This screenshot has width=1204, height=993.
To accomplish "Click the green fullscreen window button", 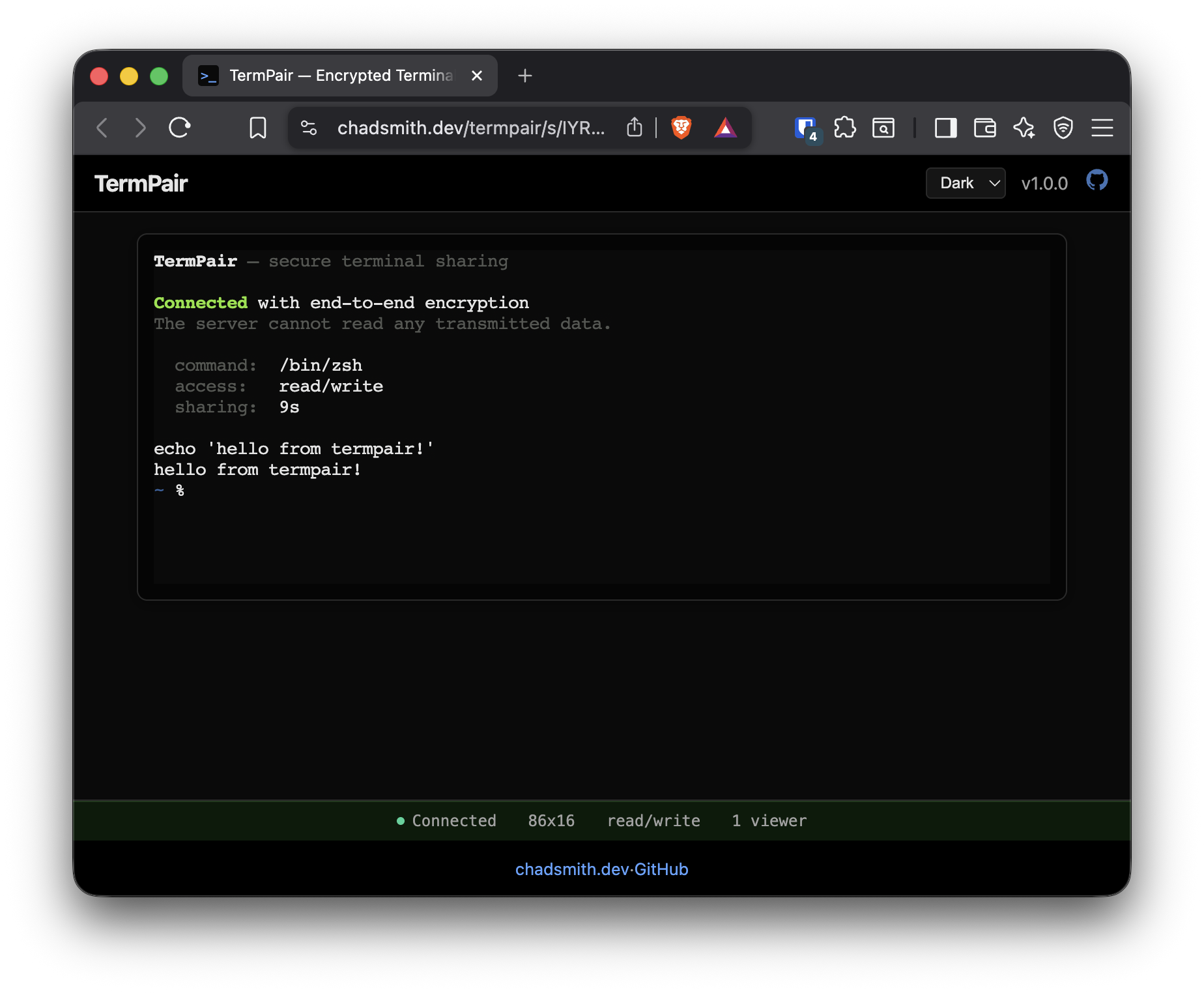I will point(159,76).
